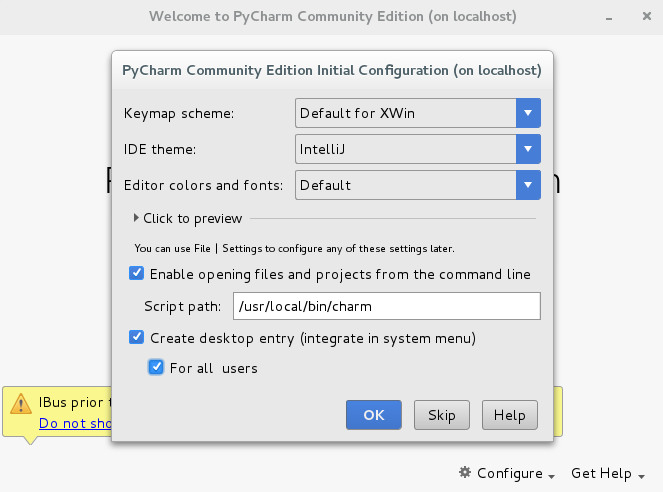Click the Keymap scheme label
663x492 pixels.
(x=179, y=113)
